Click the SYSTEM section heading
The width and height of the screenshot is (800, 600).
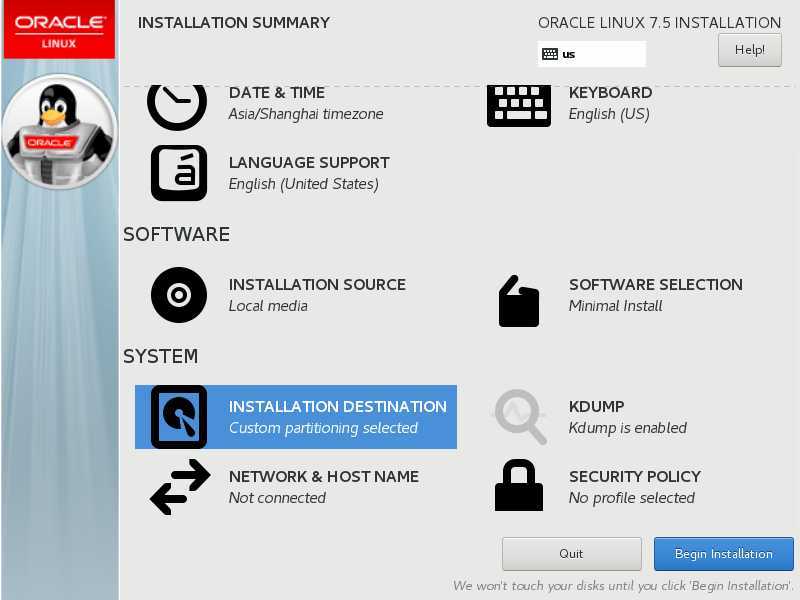pos(161,357)
